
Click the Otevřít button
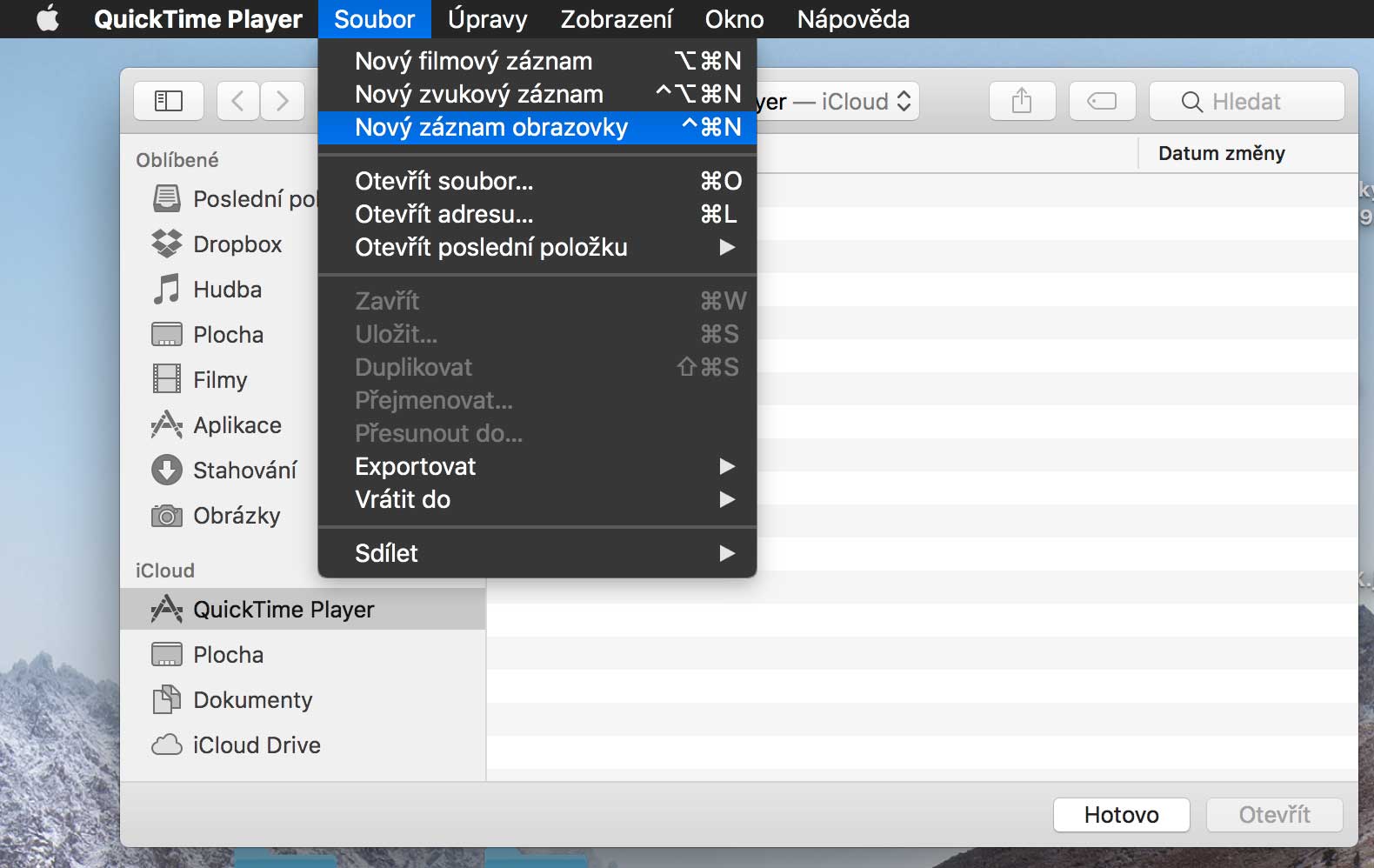(1275, 815)
